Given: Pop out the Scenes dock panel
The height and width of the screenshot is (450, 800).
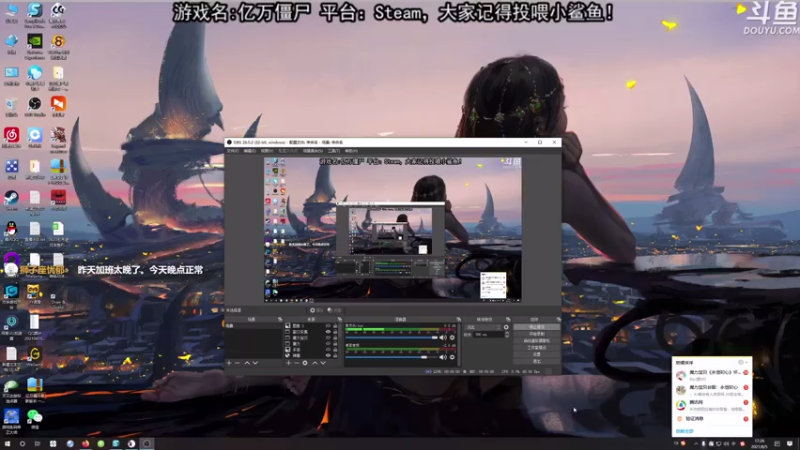Looking at the screenshot, I should 280,319.
